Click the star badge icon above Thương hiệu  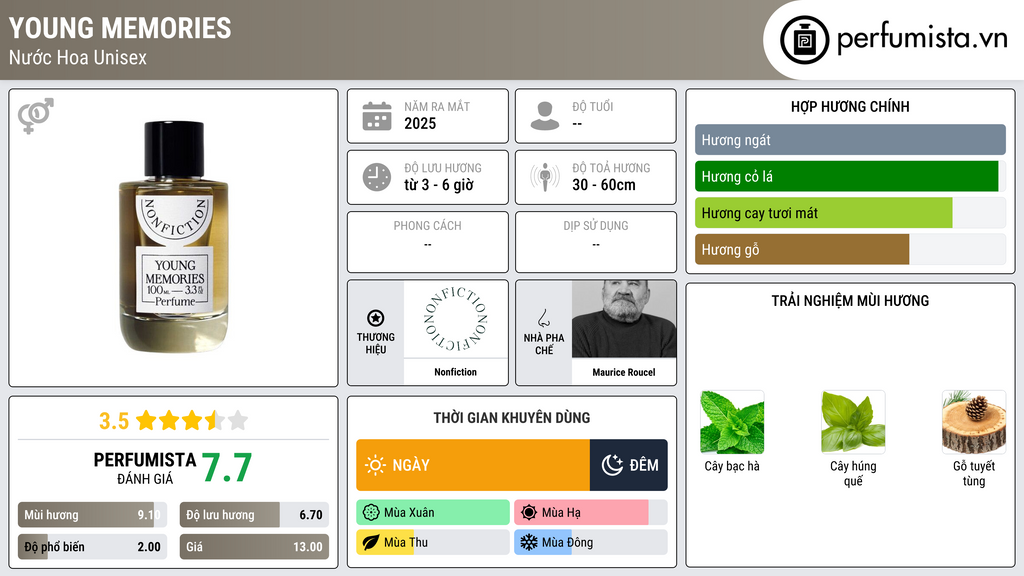tap(376, 318)
